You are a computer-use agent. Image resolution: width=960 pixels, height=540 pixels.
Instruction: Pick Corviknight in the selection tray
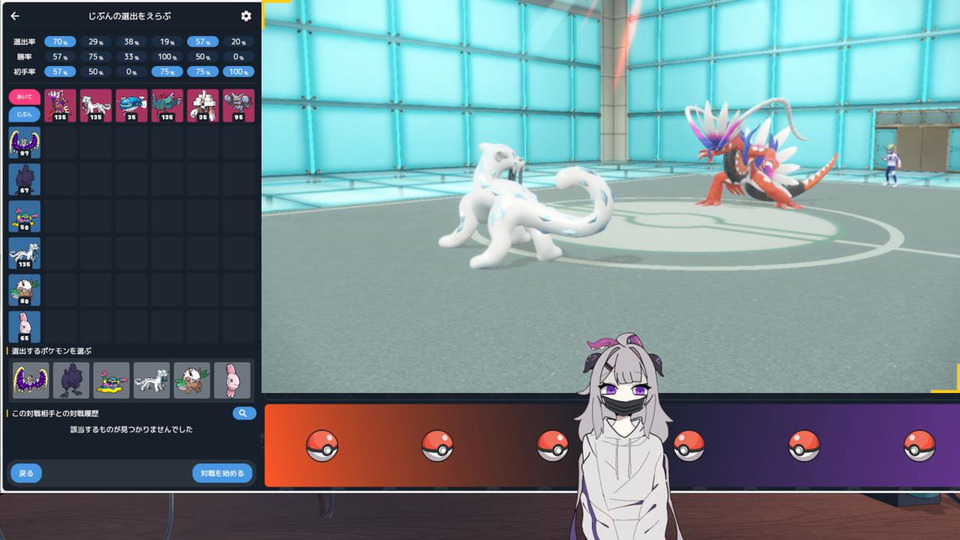click(x=71, y=380)
